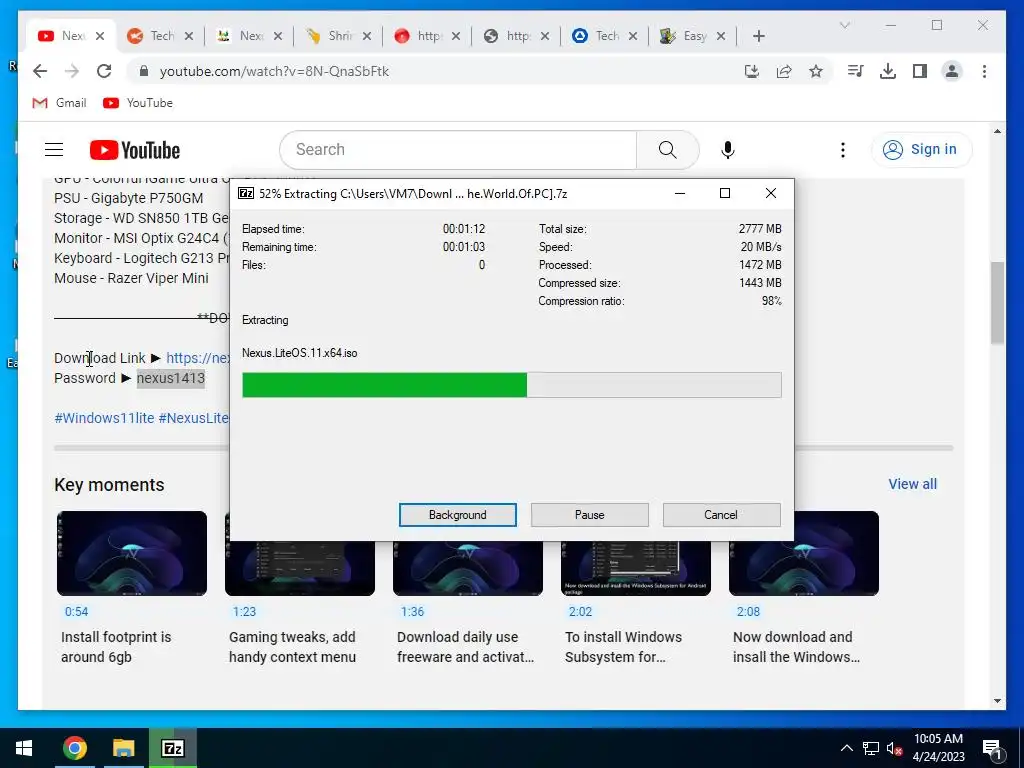
Task: Minimize the 7-Zip extraction dialog
Action: click(x=680, y=193)
